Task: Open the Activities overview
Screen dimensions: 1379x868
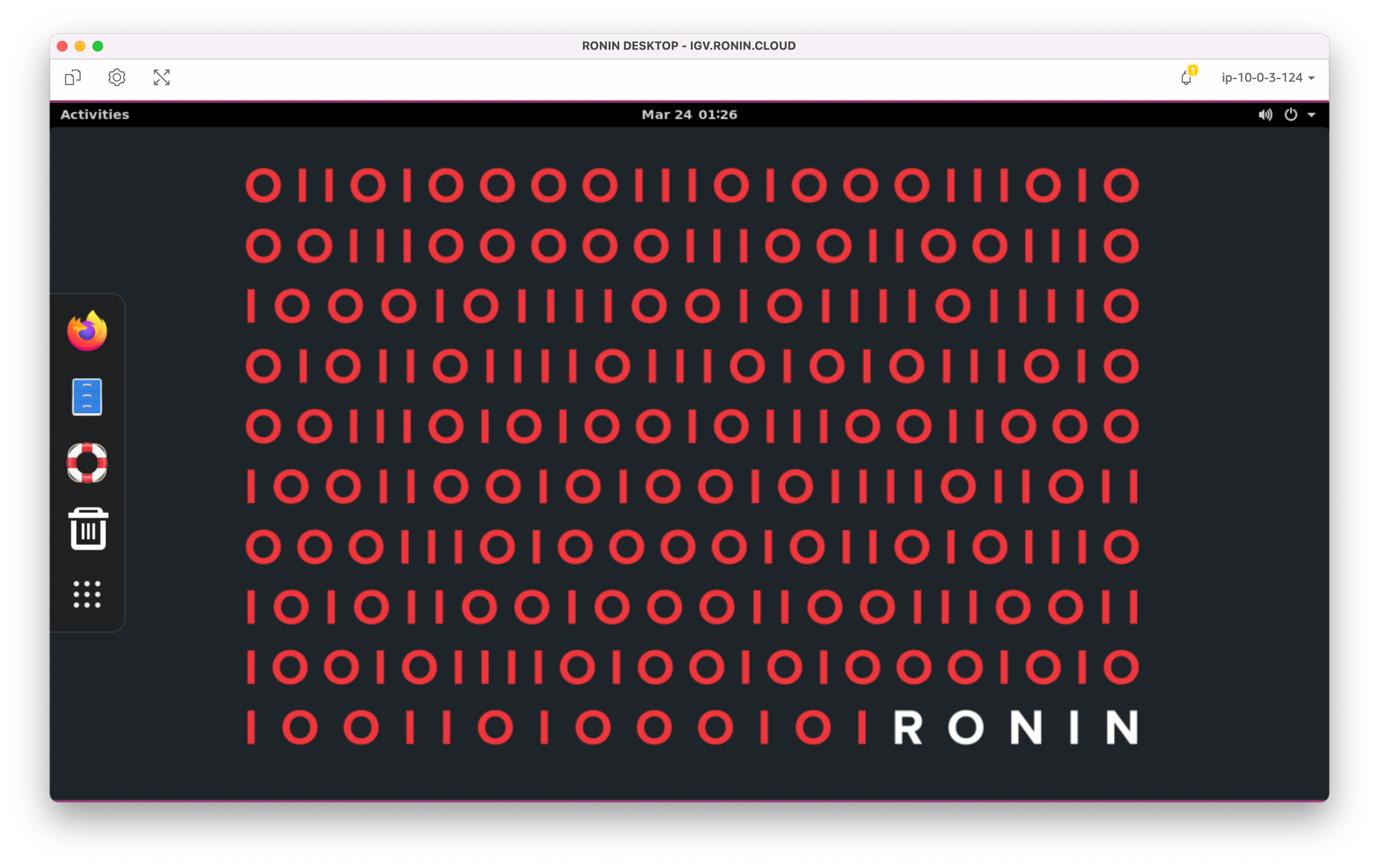Action: pyautogui.click(x=94, y=114)
